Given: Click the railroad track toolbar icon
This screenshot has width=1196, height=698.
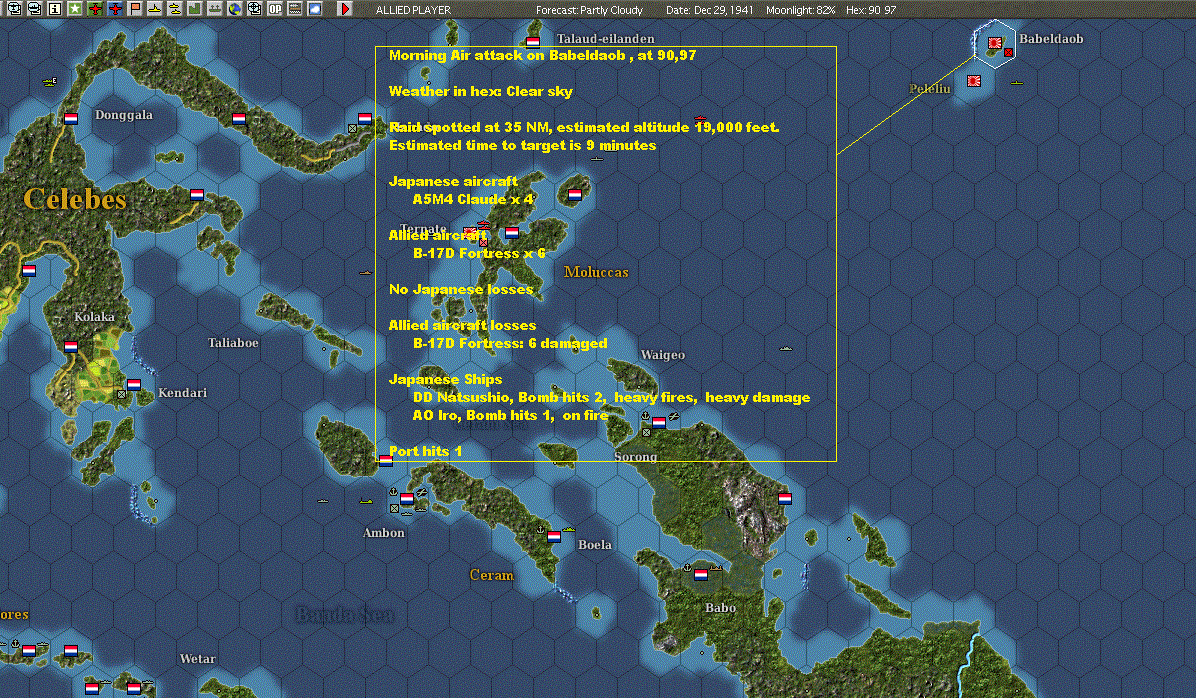Looking at the screenshot, I should click(294, 9).
